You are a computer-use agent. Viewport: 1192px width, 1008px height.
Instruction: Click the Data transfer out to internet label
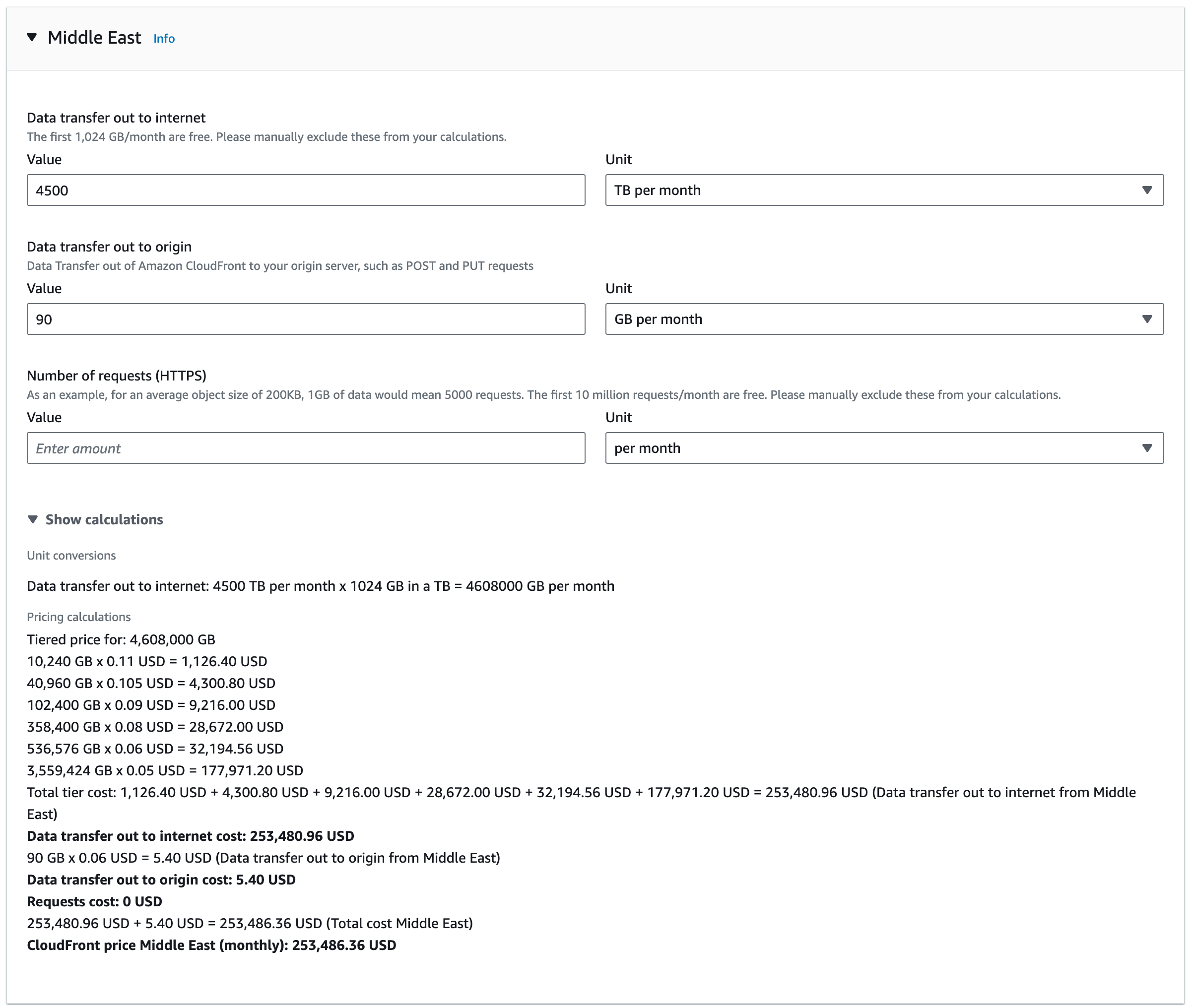116,118
